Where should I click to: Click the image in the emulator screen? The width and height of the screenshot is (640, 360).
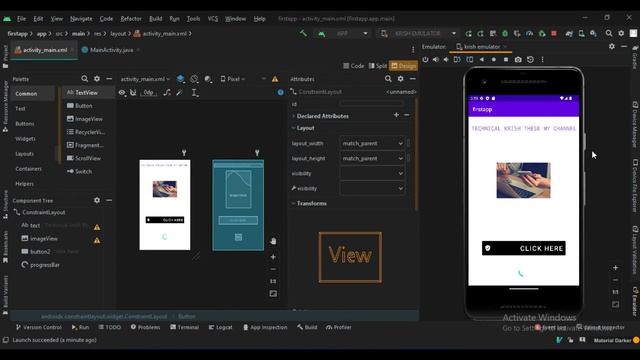[523, 180]
